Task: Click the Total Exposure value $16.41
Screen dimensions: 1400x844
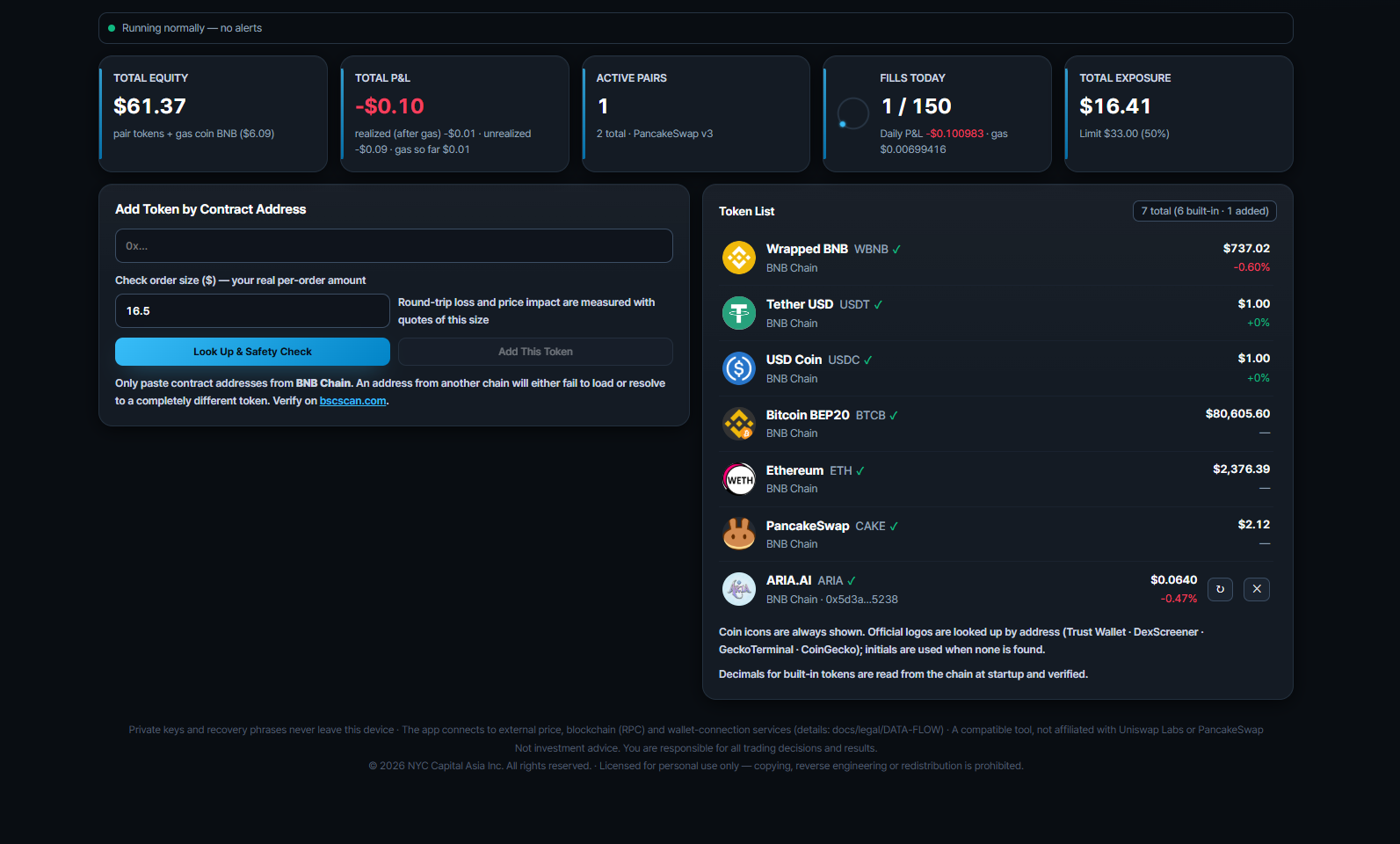Action: click(1115, 106)
